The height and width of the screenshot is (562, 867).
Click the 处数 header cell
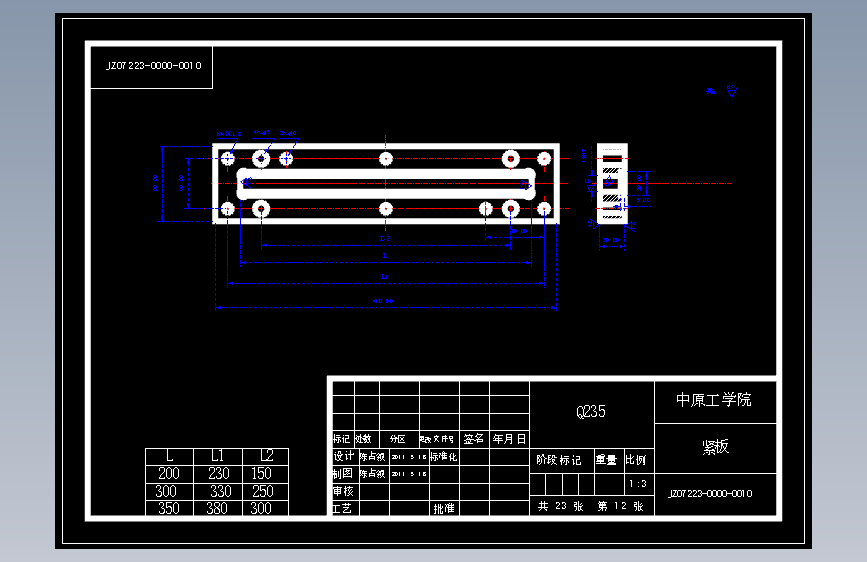[x=363, y=439]
